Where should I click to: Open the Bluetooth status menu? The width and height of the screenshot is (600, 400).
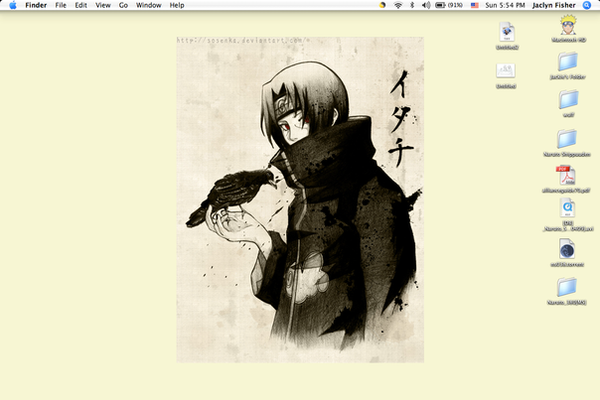(x=412, y=5)
